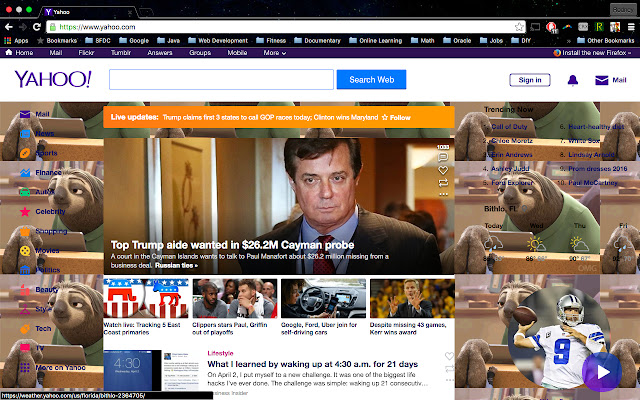Viewport: 640px width, 400px height.
Task: Follow the live updates banner
Action: [x=396, y=118]
